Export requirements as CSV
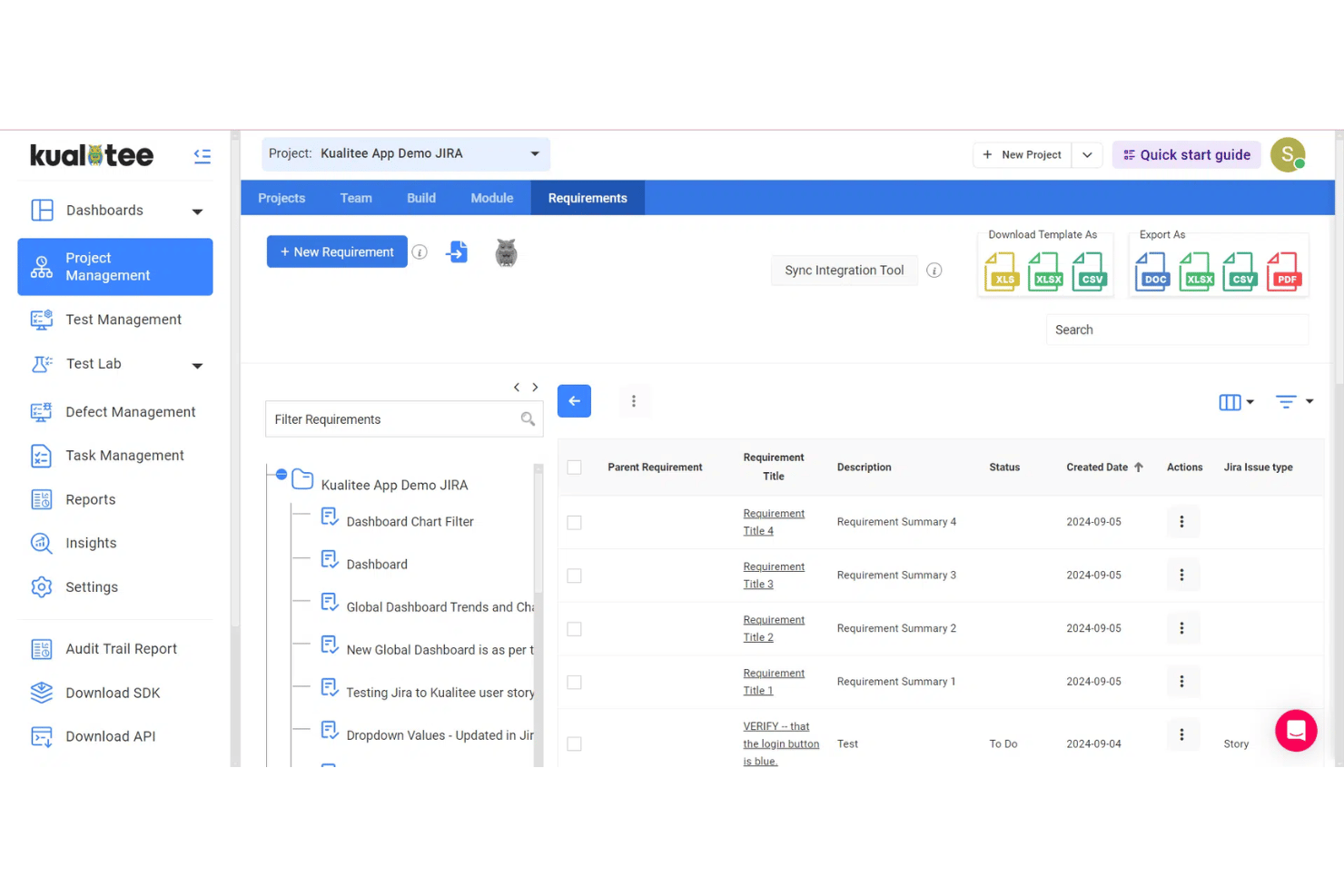This screenshot has height=896, width=1344. pos(1240,271)
